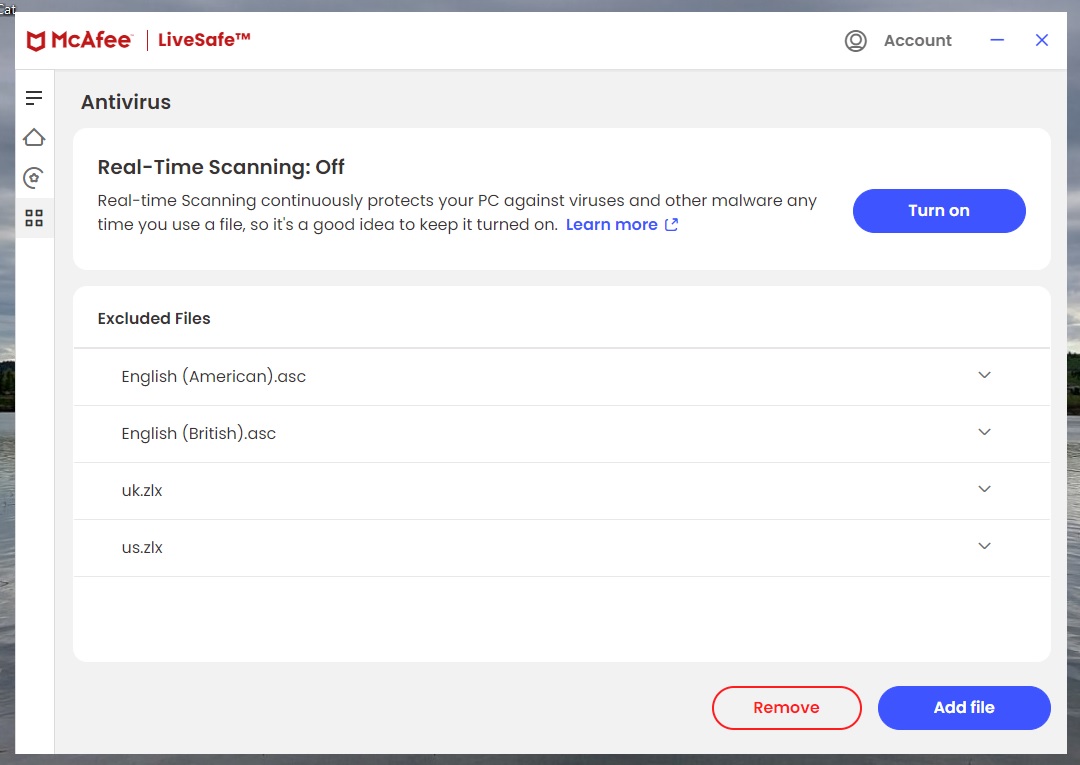Viewport: 1080px width, 765px height.
Task: Turn on Real-Time Scanning
Action: (x=939, y=211)
